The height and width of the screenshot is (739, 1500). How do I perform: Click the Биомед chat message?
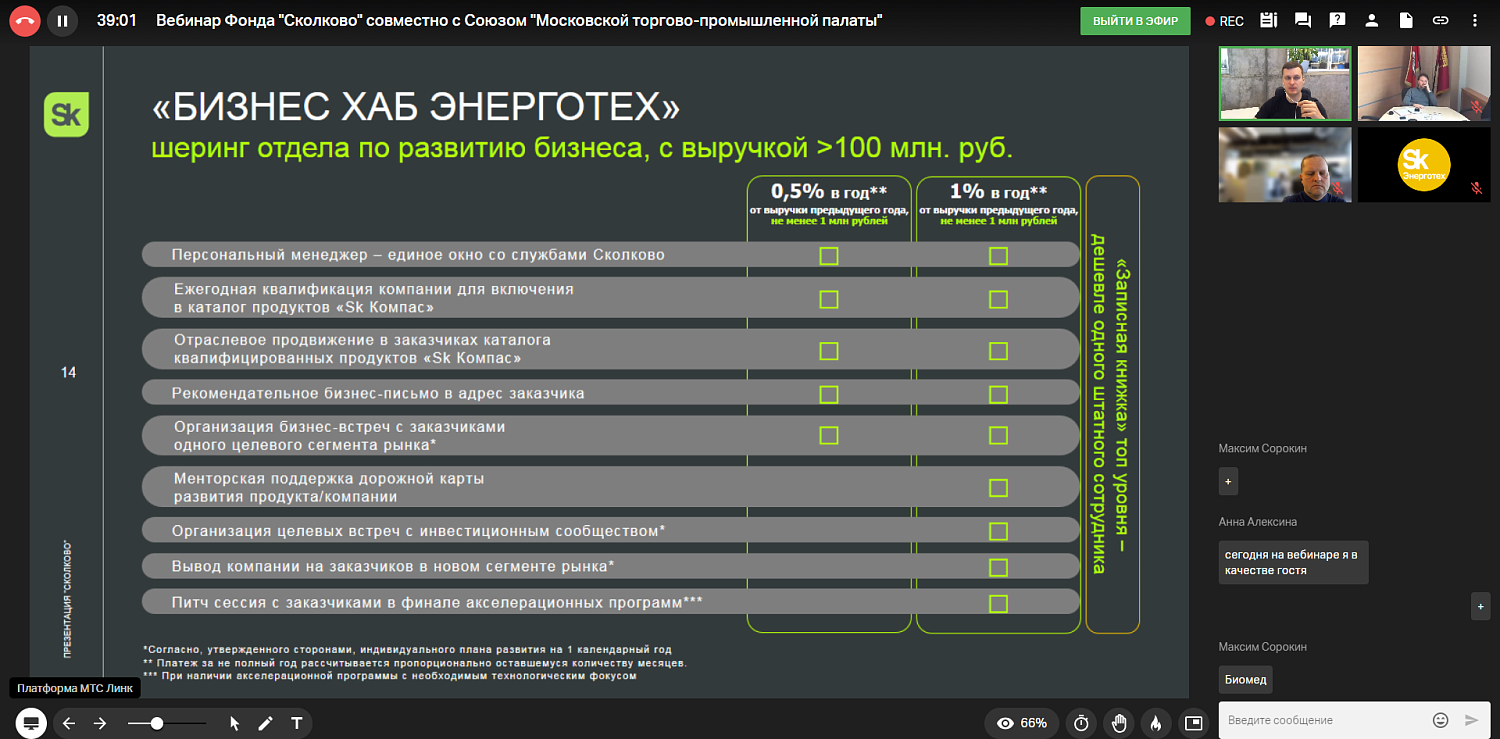coord(1245,680)
